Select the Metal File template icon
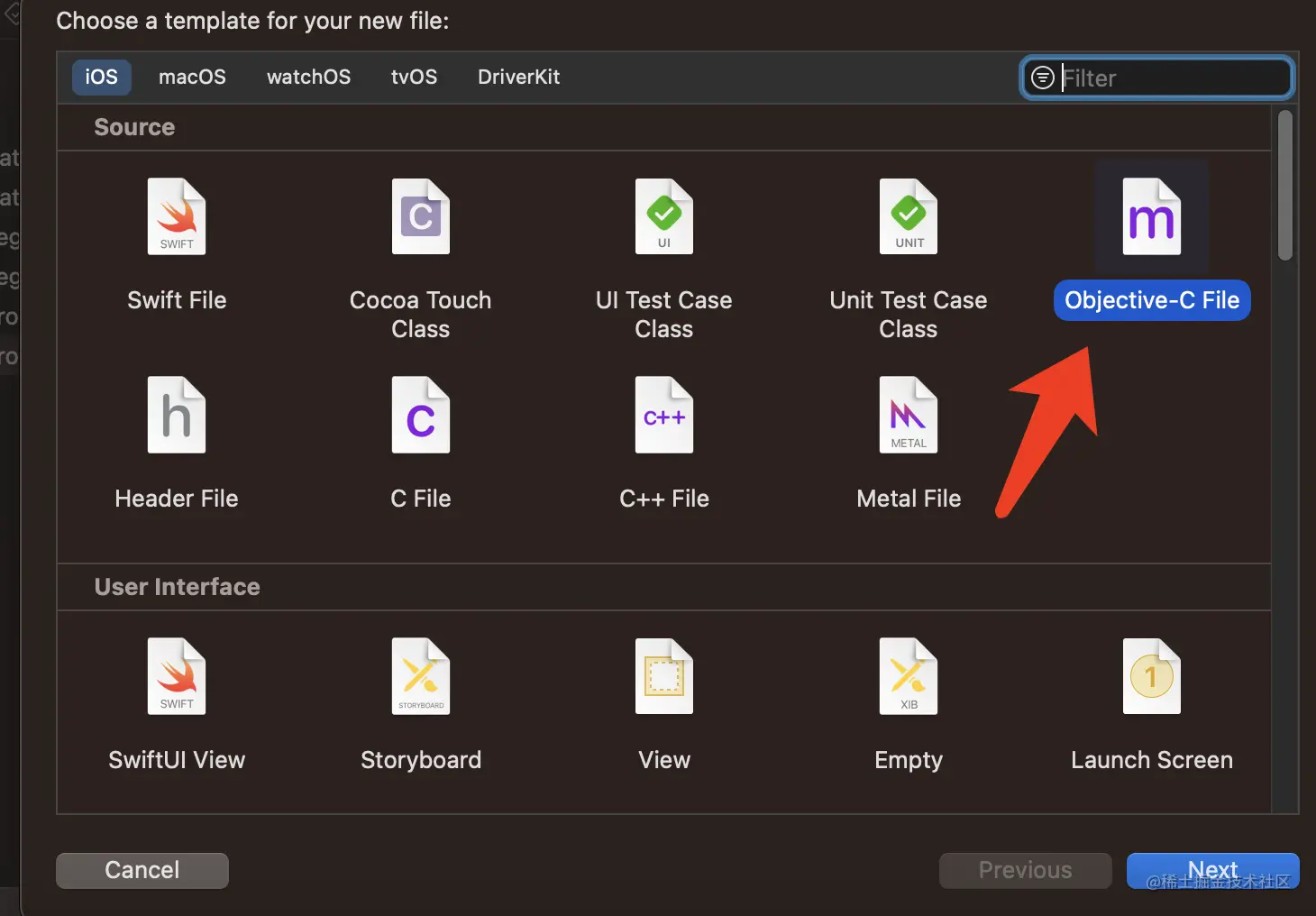 [x=909, y=415]
